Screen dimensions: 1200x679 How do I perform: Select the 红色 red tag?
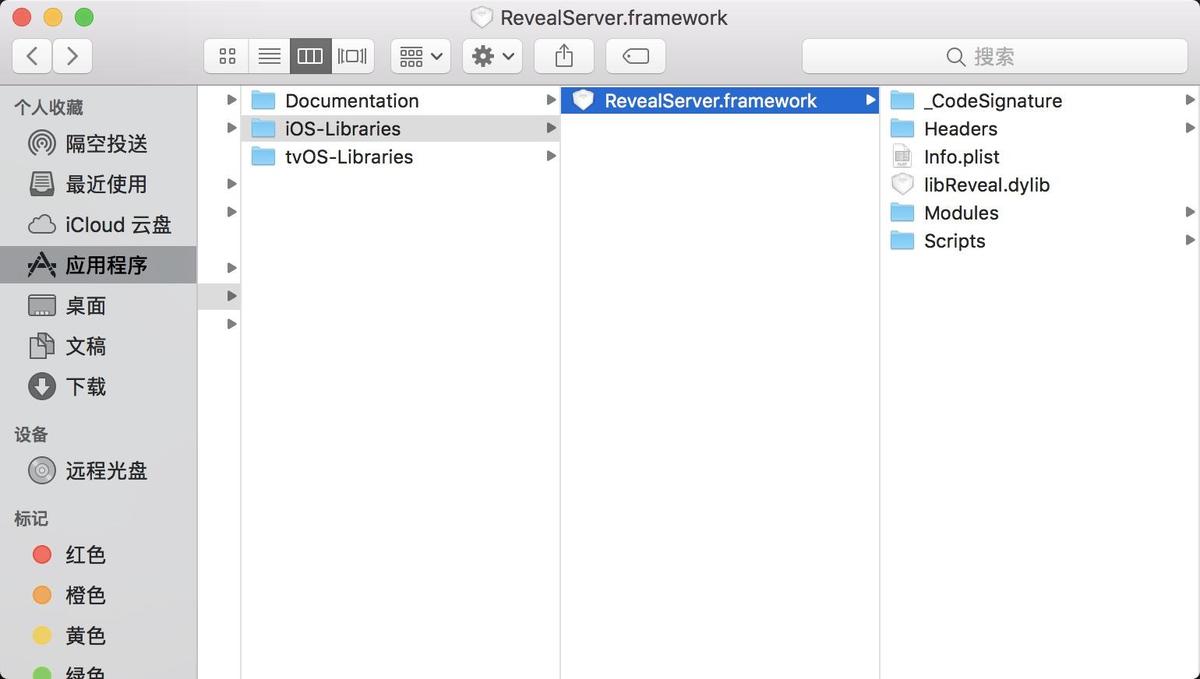98,555
